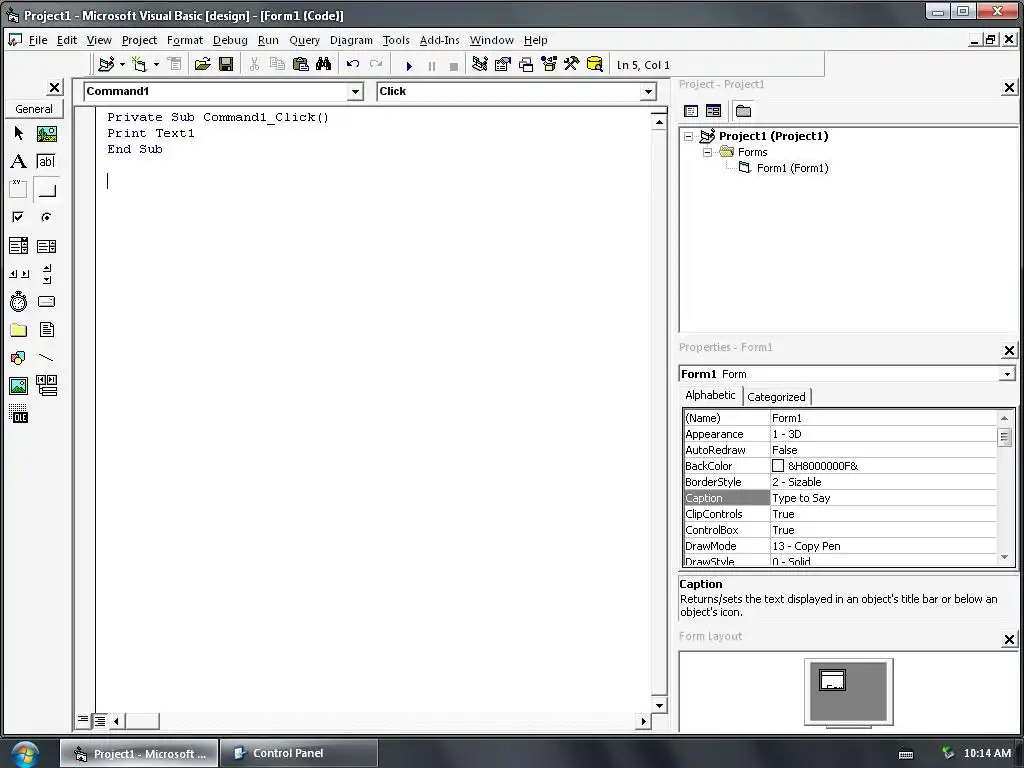1024x768 pixels.
Task: Select the PictureBox control tool
Action: (46, 134)
